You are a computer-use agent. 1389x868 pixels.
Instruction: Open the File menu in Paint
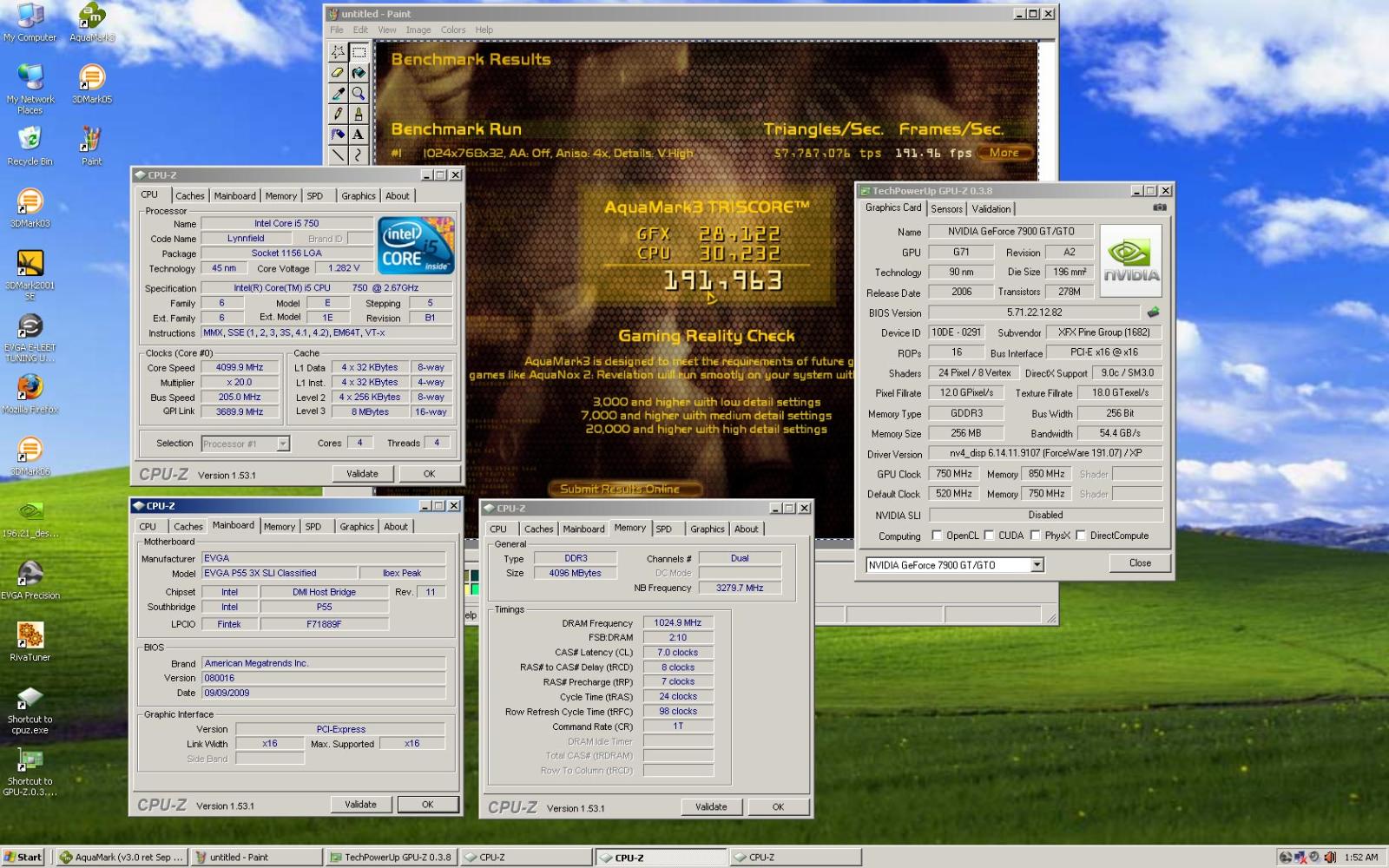[337, 30]
